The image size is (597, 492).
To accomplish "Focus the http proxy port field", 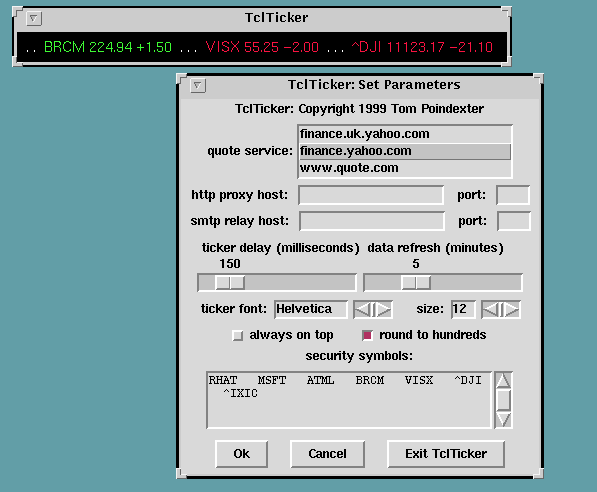I will pos(513,195).
